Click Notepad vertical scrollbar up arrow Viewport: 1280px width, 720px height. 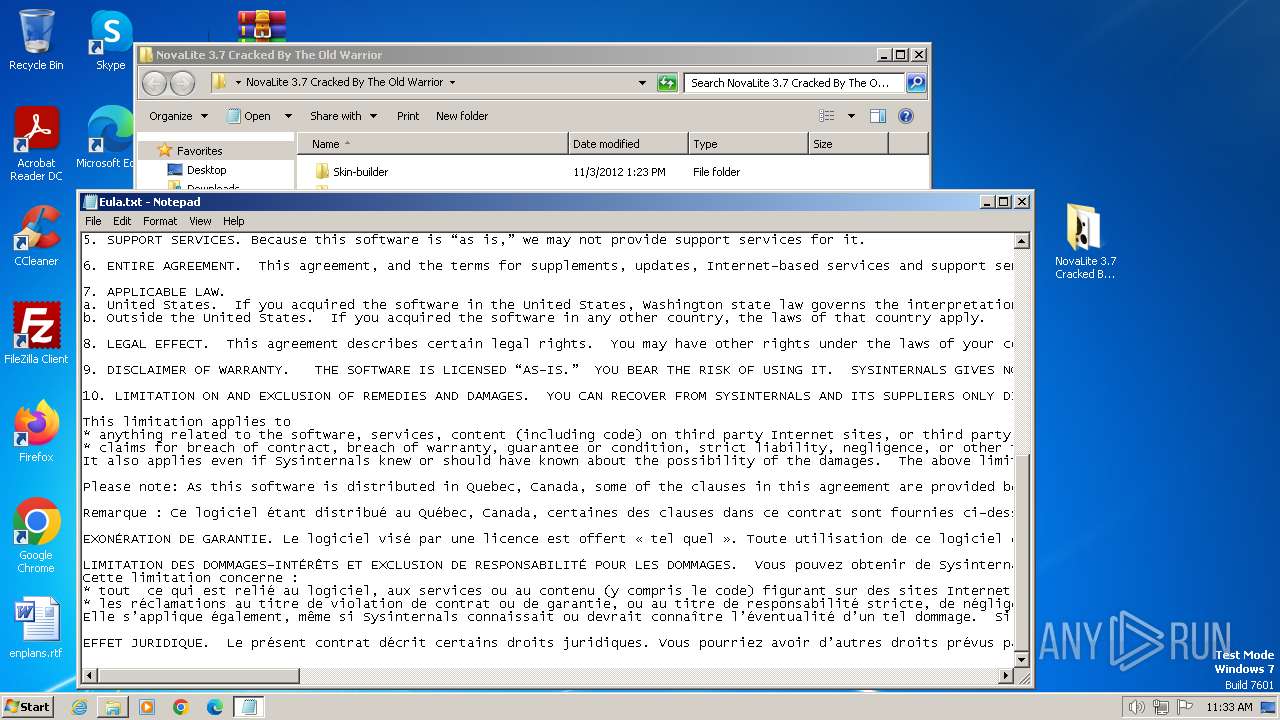pos(1021,241)
